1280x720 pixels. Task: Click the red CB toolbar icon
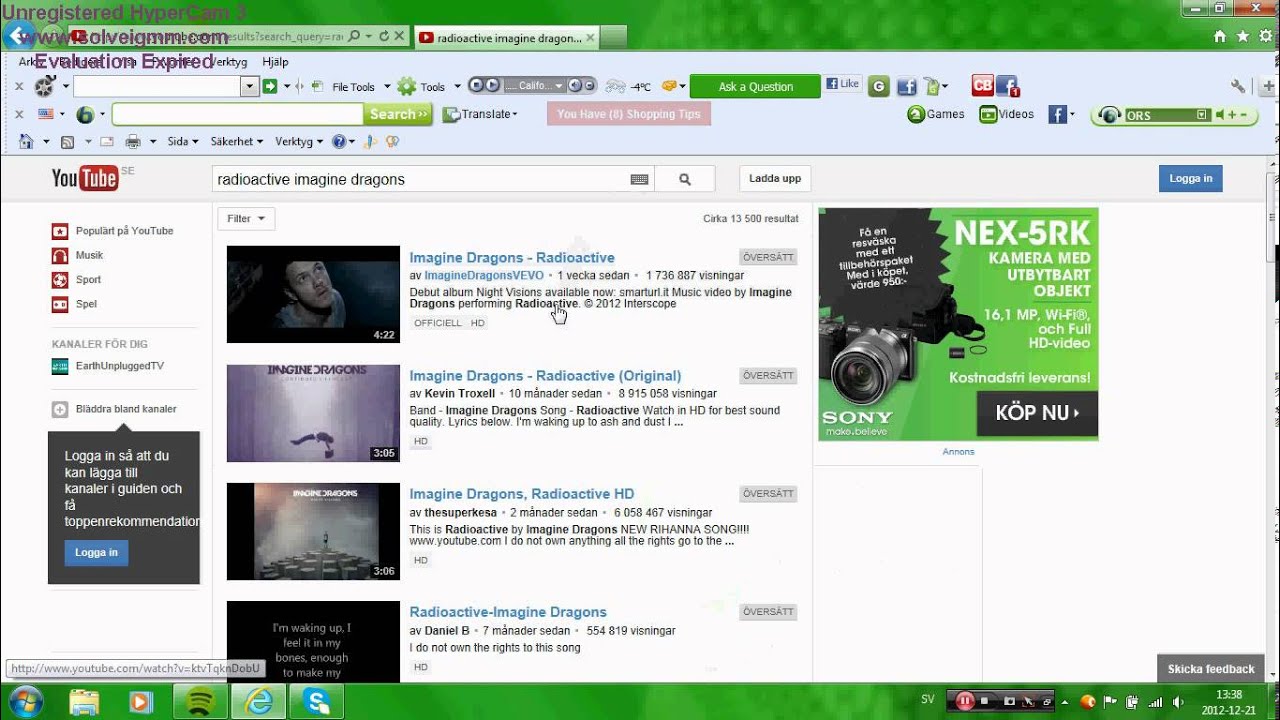982,86
